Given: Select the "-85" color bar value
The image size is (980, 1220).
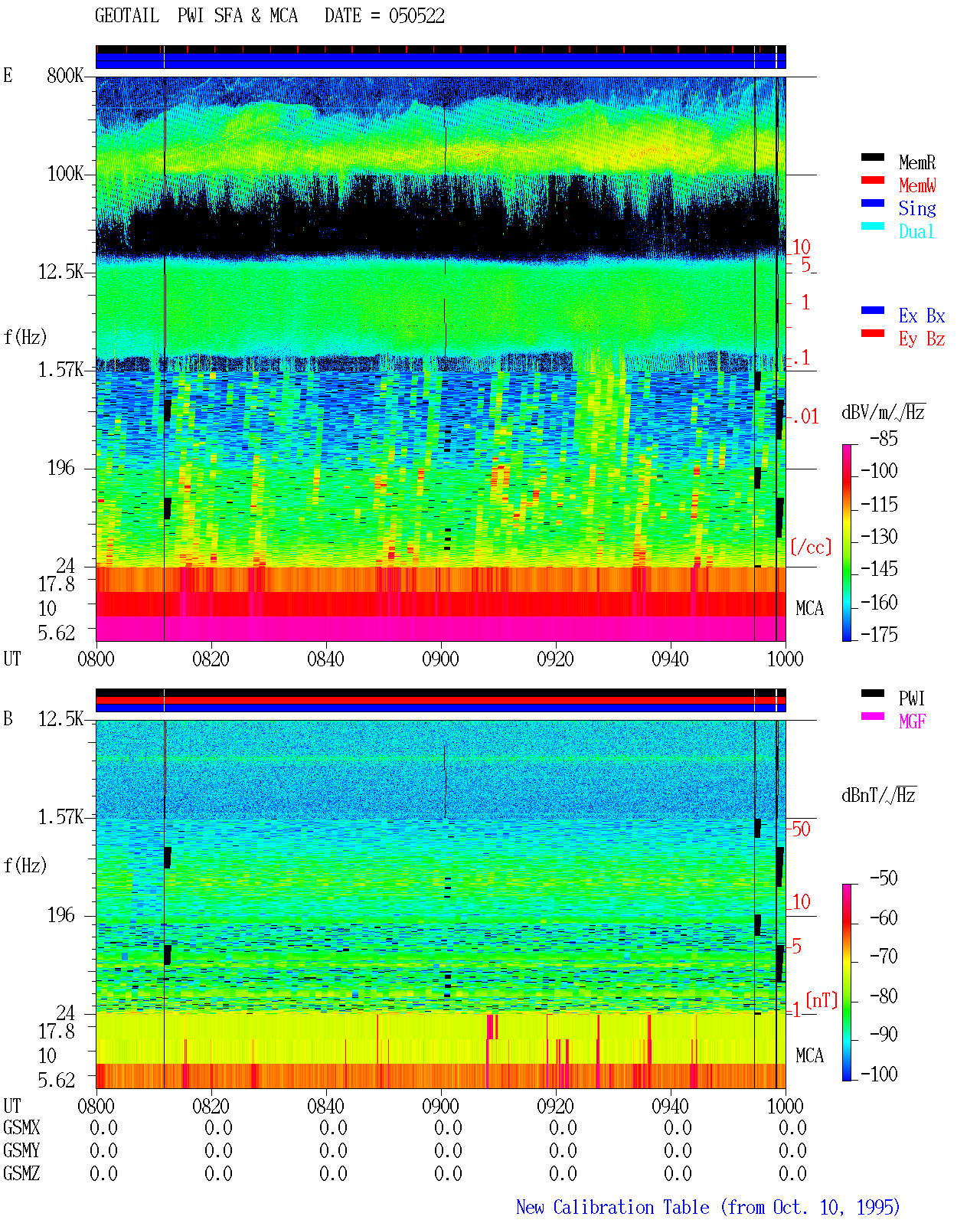Looking at the screenshot, I should coord(884,439).
